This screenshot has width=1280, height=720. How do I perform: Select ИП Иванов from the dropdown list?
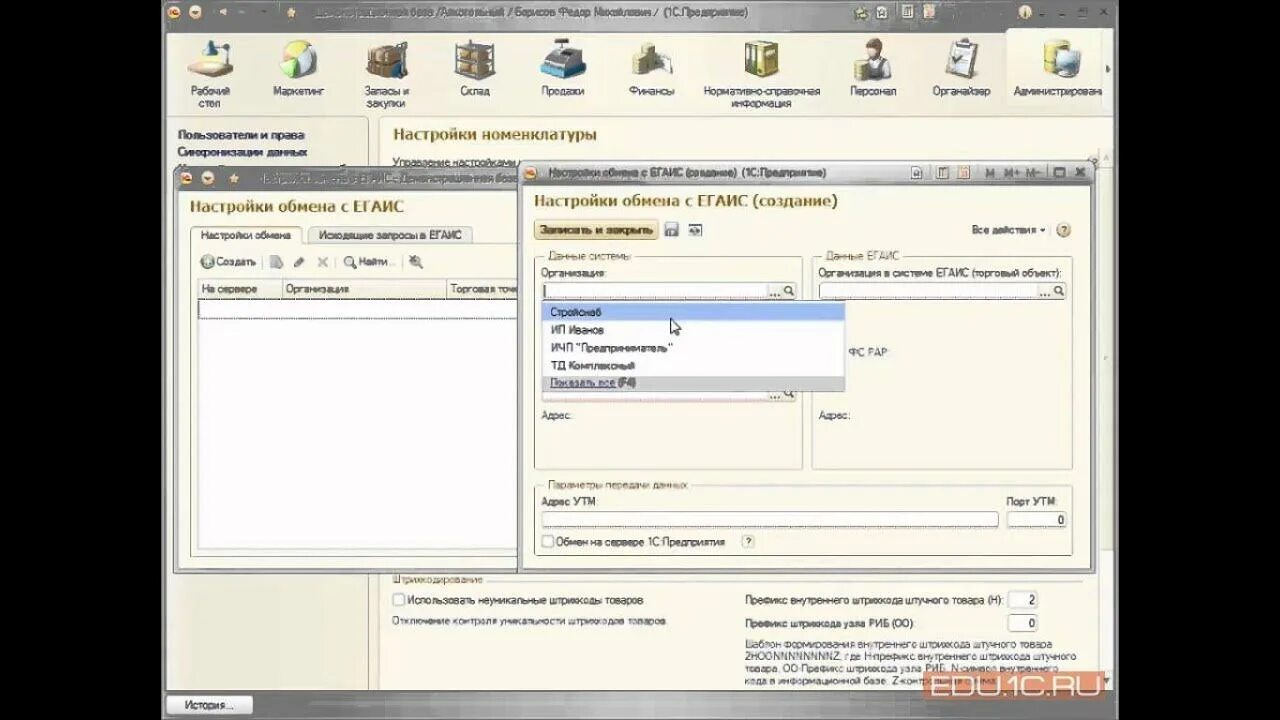[694, 330]
